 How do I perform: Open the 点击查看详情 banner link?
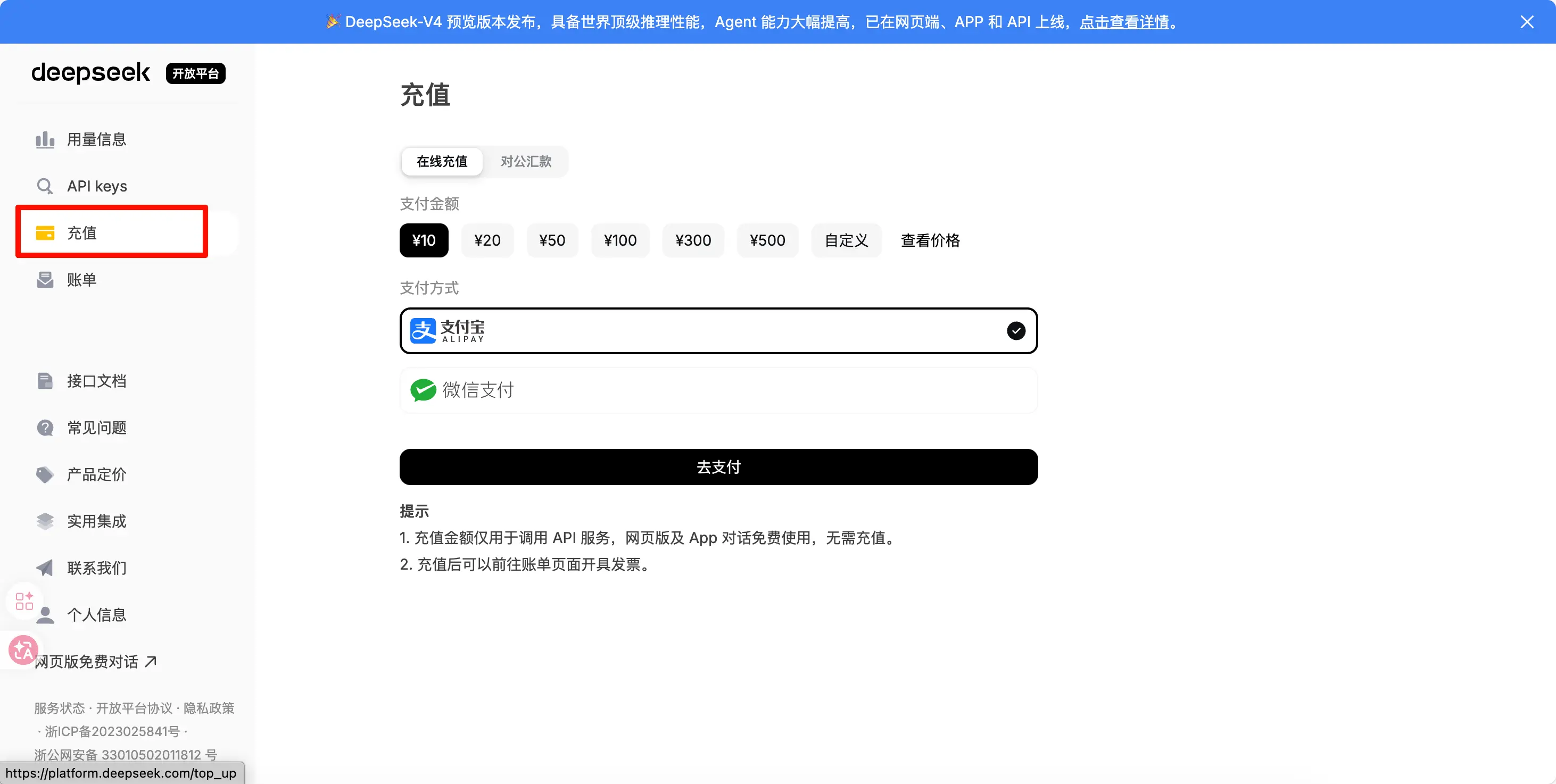coord(1124,22)
